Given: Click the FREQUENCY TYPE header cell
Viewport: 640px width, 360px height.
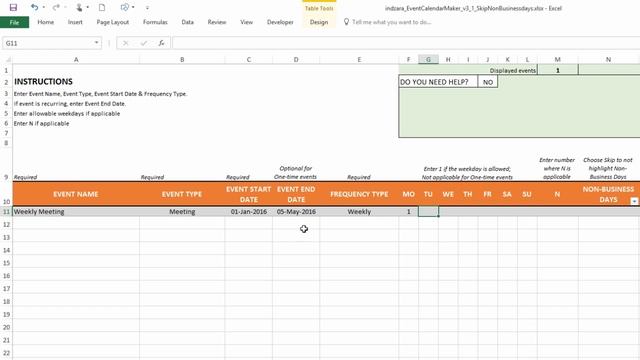Looking at the screenshot, I should (x=359, y=194).
